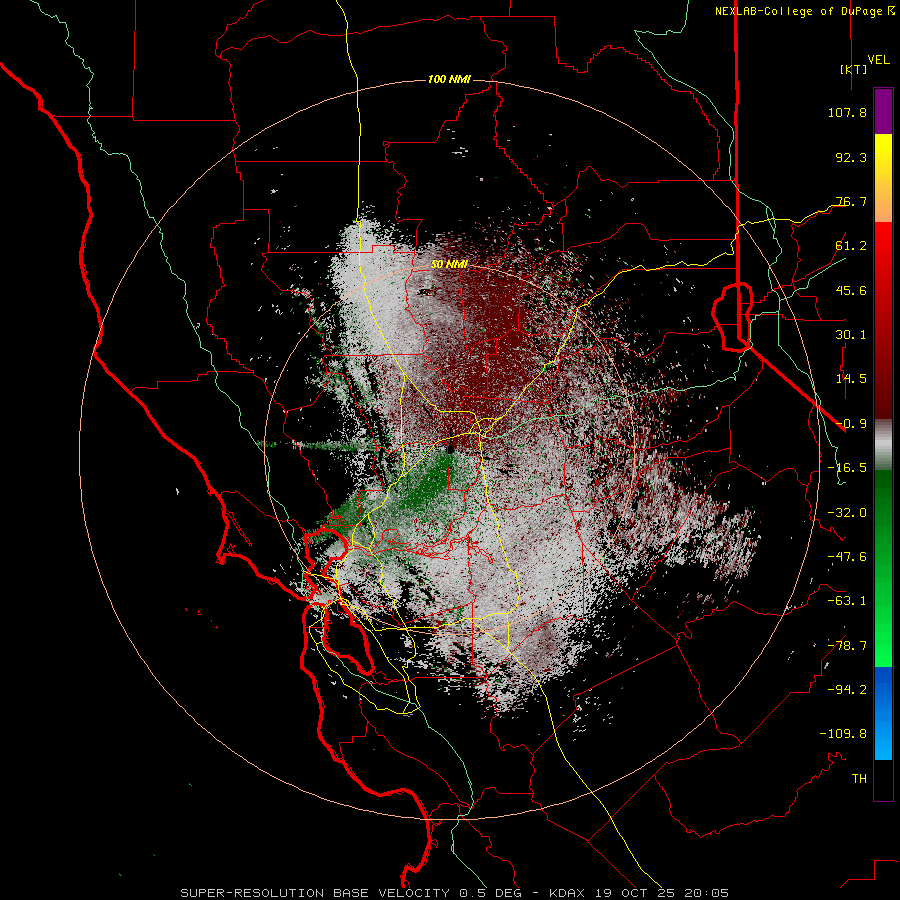Click the 45.6 scale value
The width and height of the screenshot is (900, 900).
[851, 290]
